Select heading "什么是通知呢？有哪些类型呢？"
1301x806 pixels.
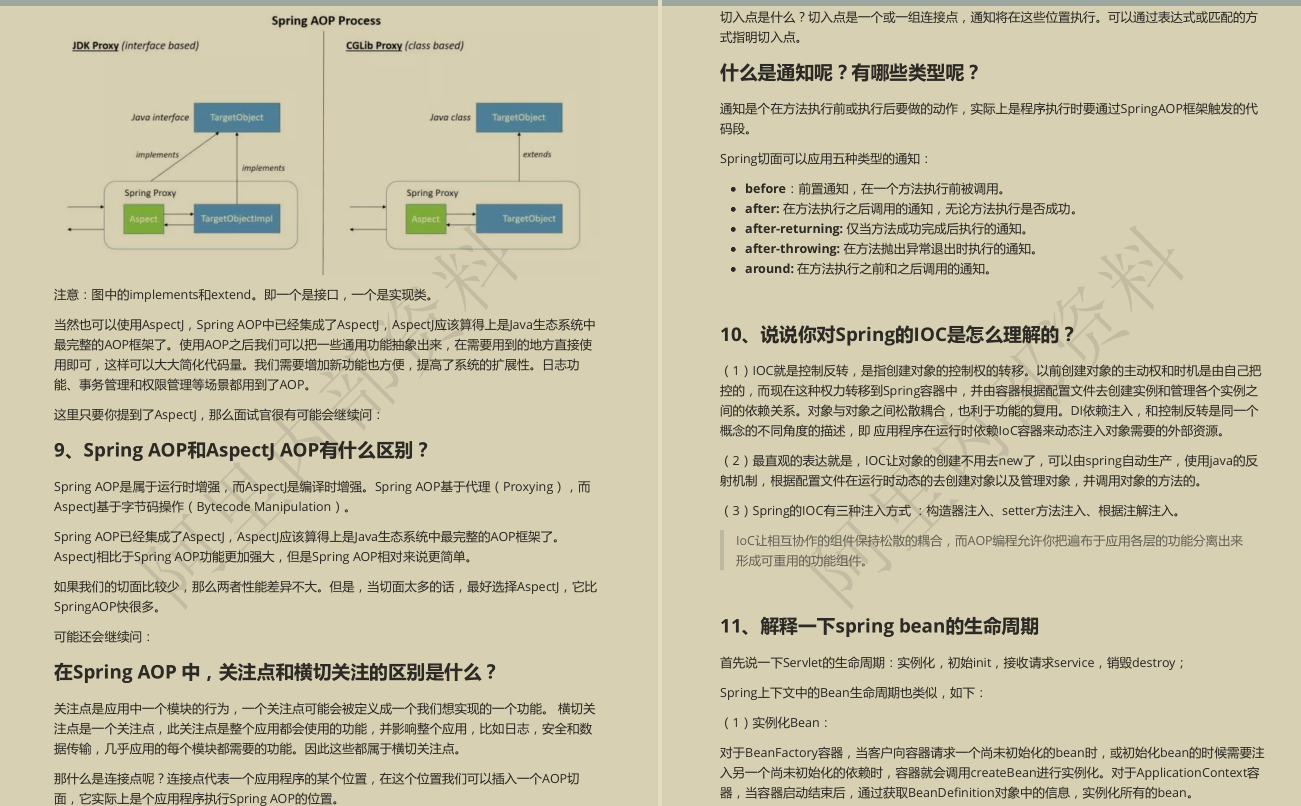(x=850, y=73)
